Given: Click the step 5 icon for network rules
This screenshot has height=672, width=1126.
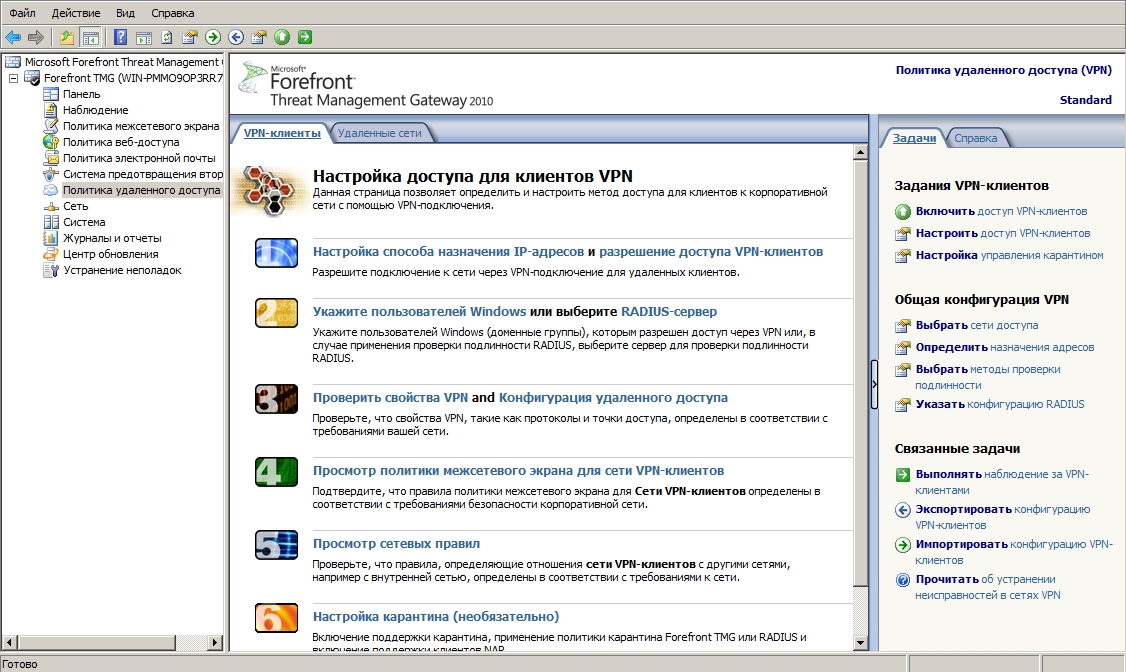Looking at the screenshot, I should 276,546.
